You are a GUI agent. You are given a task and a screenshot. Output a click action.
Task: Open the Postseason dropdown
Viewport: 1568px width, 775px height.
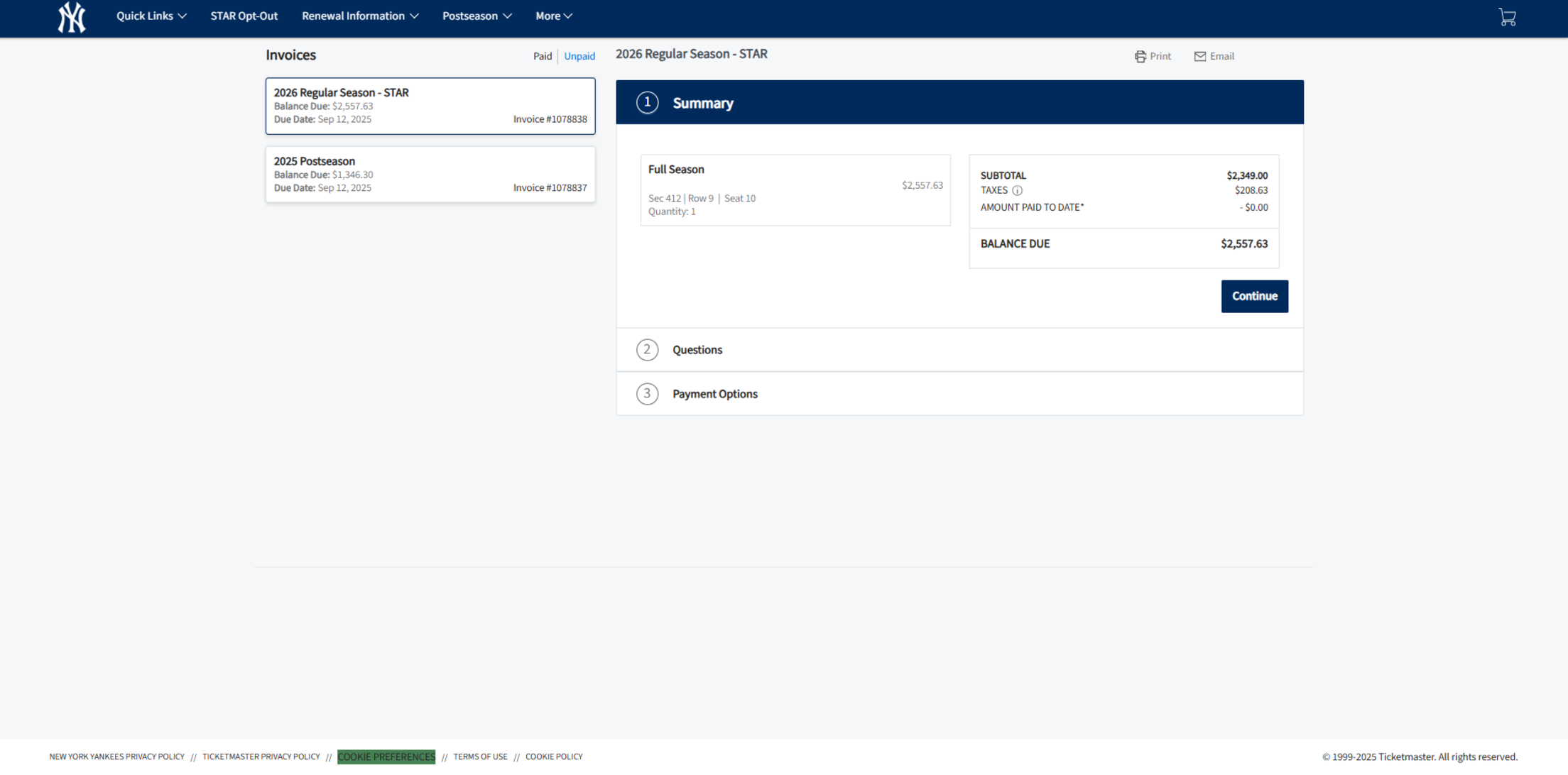476,16
